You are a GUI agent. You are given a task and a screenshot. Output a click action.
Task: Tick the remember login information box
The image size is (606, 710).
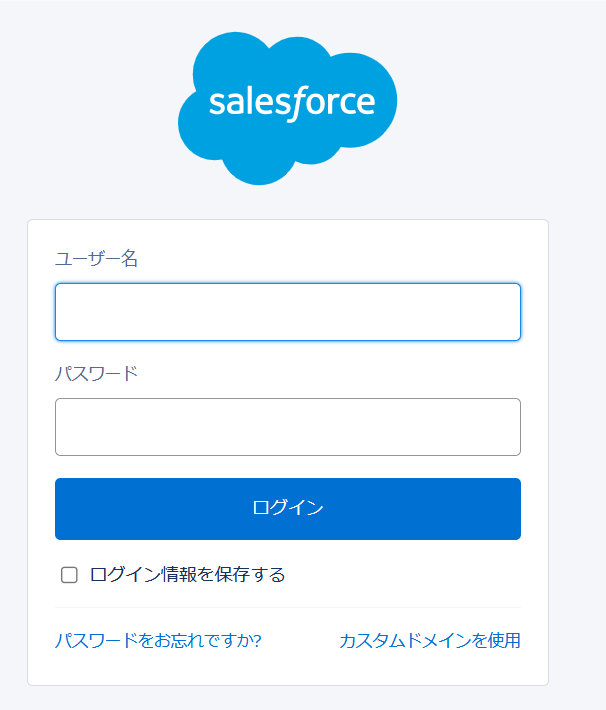coord(69,575)
